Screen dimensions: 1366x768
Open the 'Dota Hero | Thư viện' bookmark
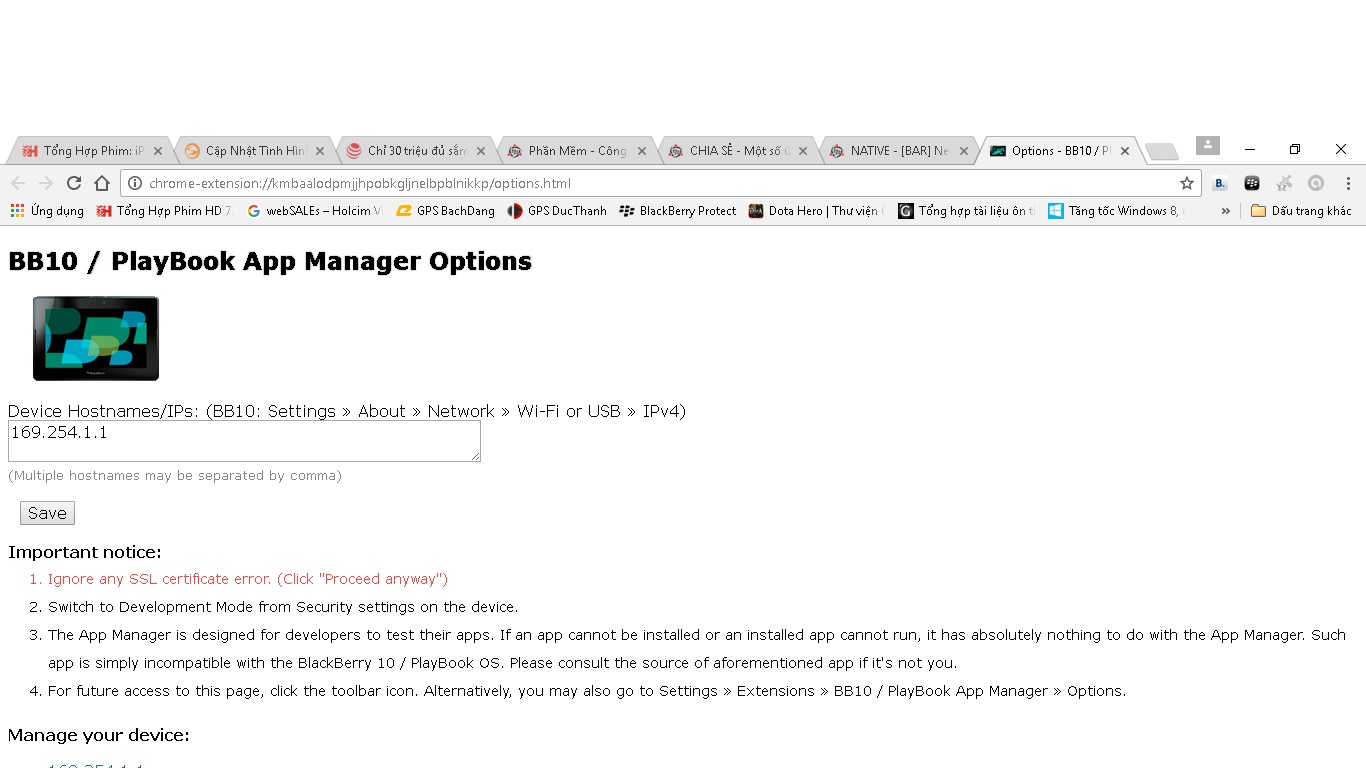click(x=816, y=211)
